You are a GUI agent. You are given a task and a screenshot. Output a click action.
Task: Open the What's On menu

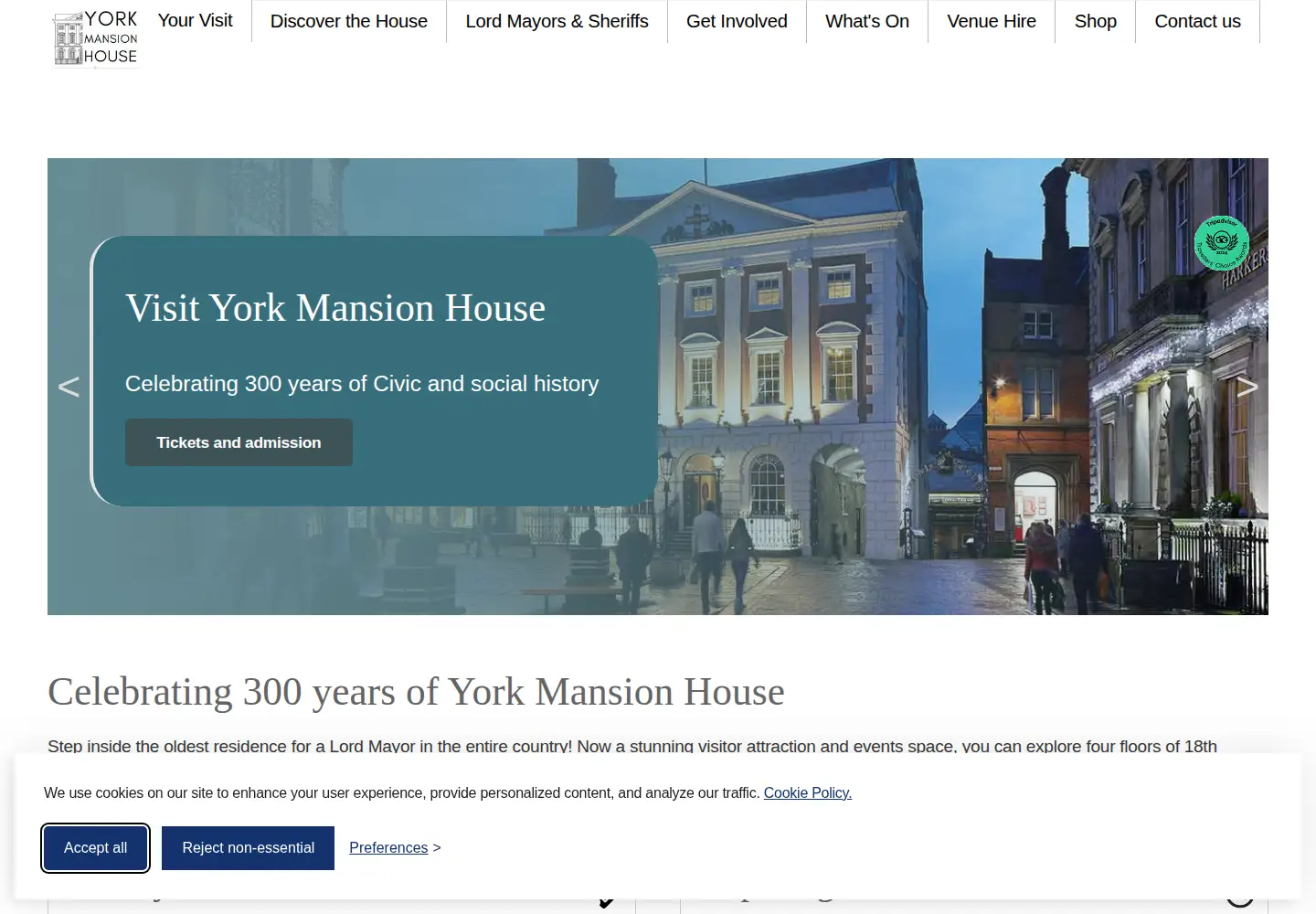(867, 21)
